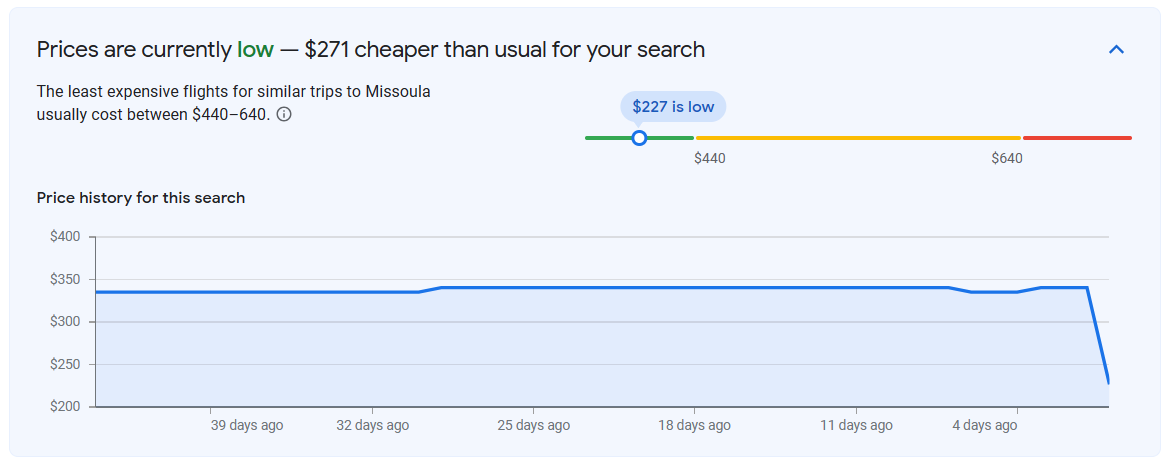Collapse the price insights panel chevron
Screen dimensions: 1165x461
[x=1116, y=50]
